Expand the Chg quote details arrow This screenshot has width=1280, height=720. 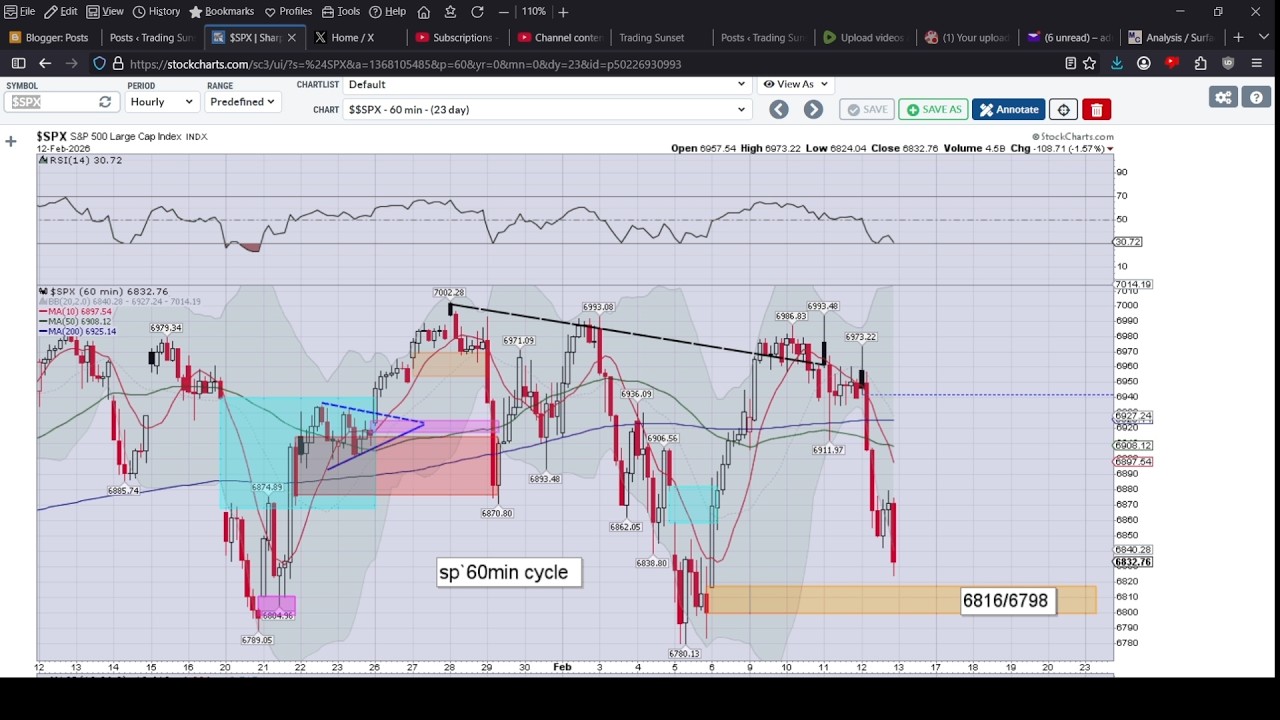[1109, 149]
